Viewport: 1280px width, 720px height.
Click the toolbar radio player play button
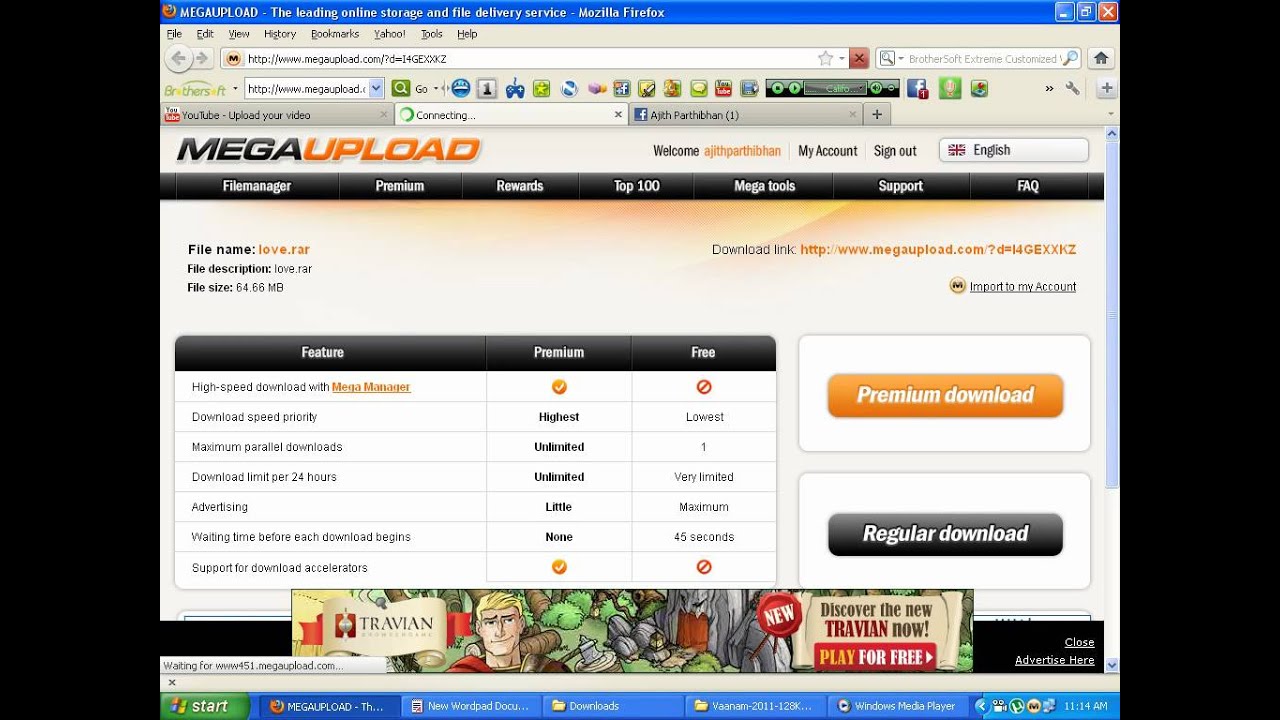click(x=794, y=88)
